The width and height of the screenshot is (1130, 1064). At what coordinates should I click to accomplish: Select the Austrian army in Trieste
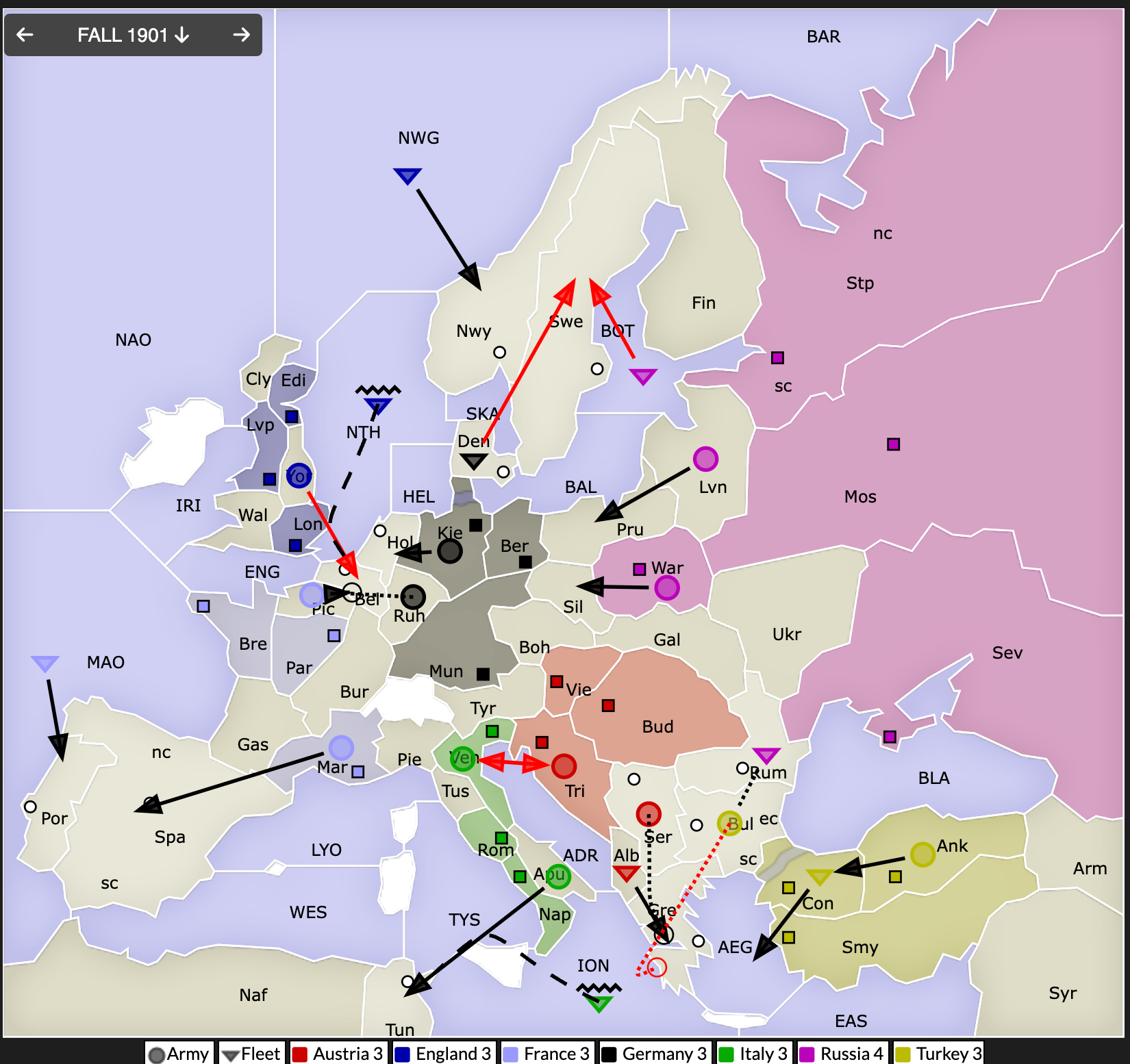click(564, 766)
